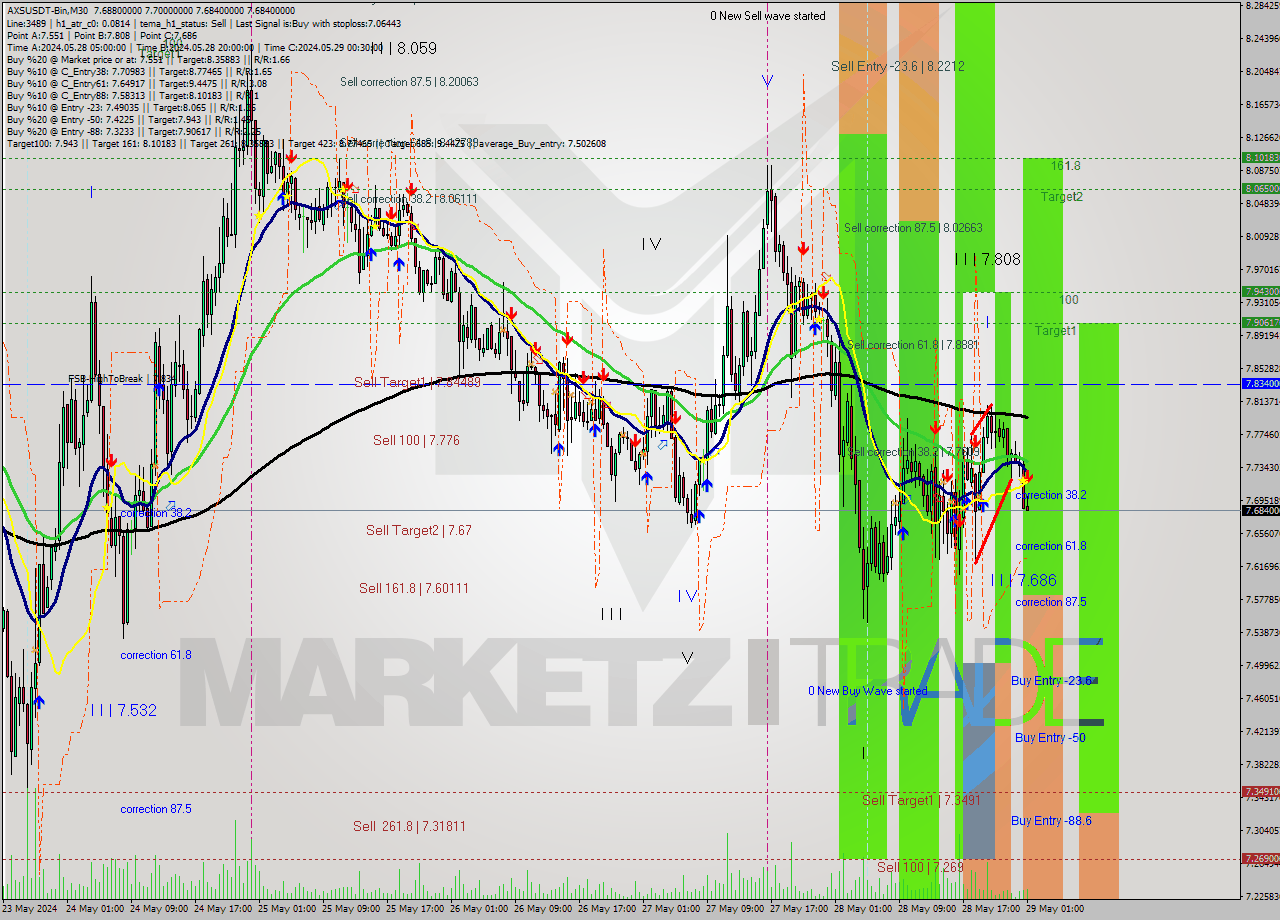Click the '0 New Buy Wave started' label
This screenshot has height=920, width=1280.
point(868,691)
